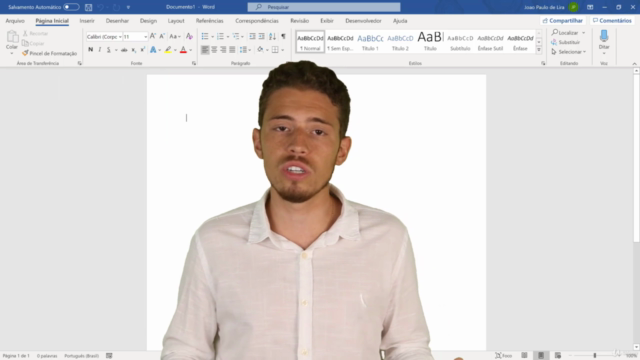Click the Foco mode button
The height and width of the screenshot is (360, 640).
pyautogui.click(x=503, y=356)
